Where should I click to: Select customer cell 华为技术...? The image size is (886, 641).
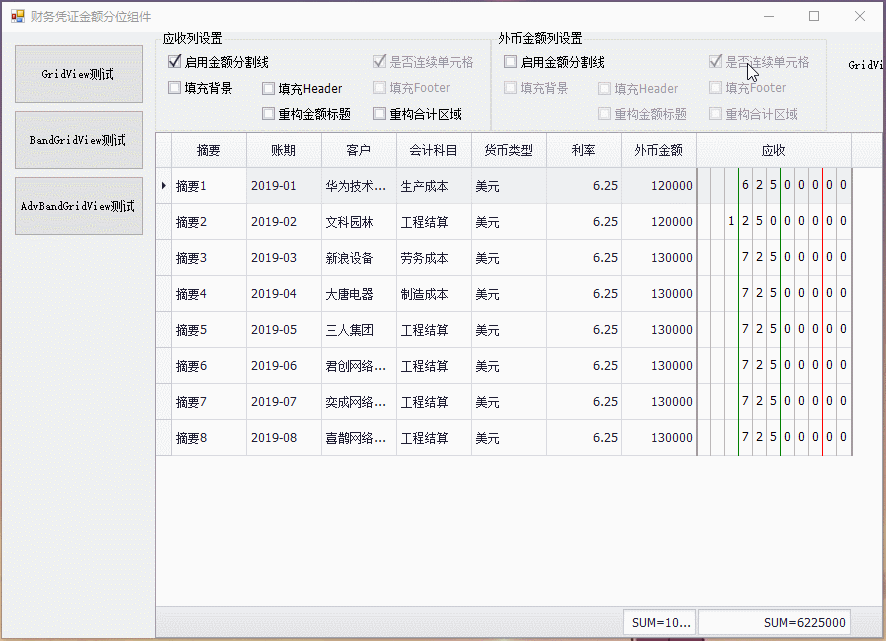(359, 185)
